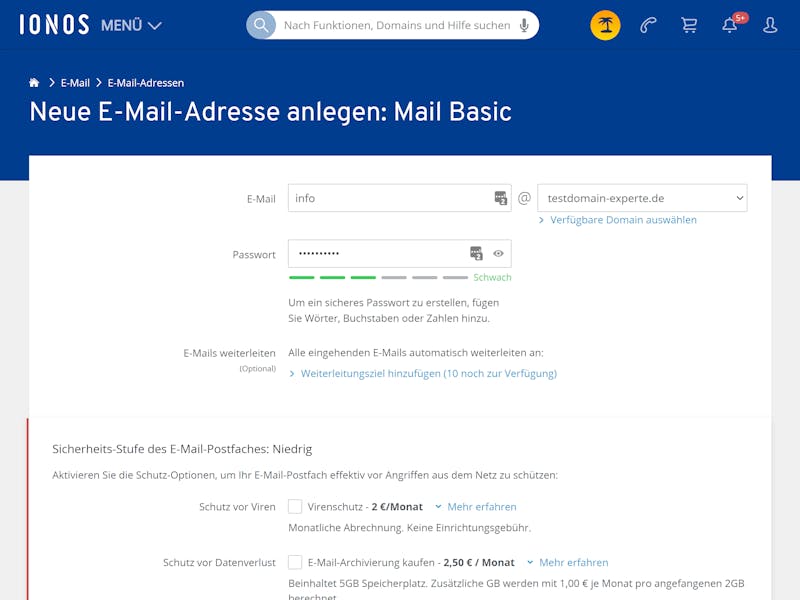Click the password manager icon in E-Mail field

[501, 198]
